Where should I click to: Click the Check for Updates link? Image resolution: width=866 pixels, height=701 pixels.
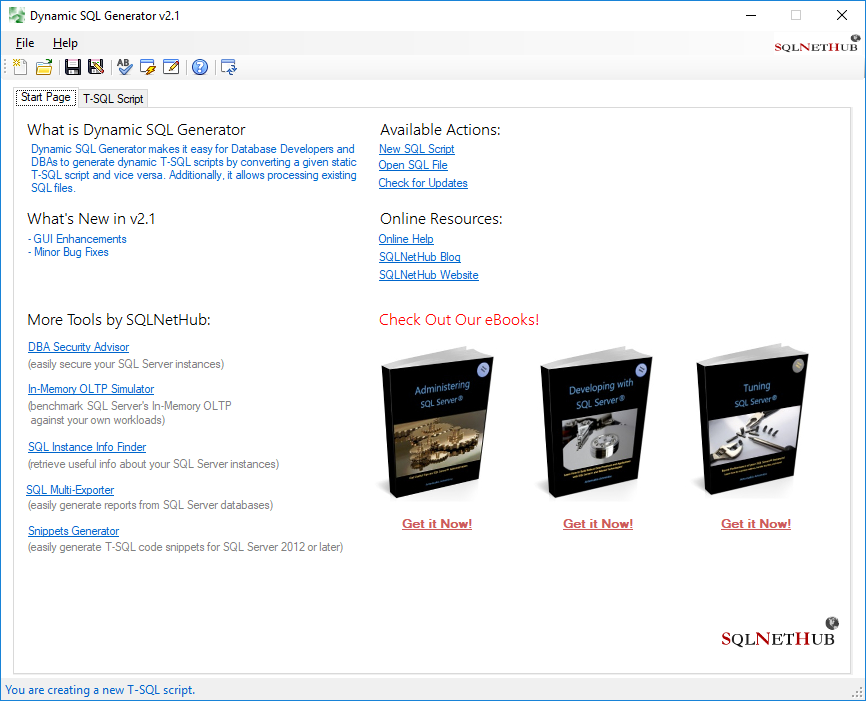(x=423, y=183)
